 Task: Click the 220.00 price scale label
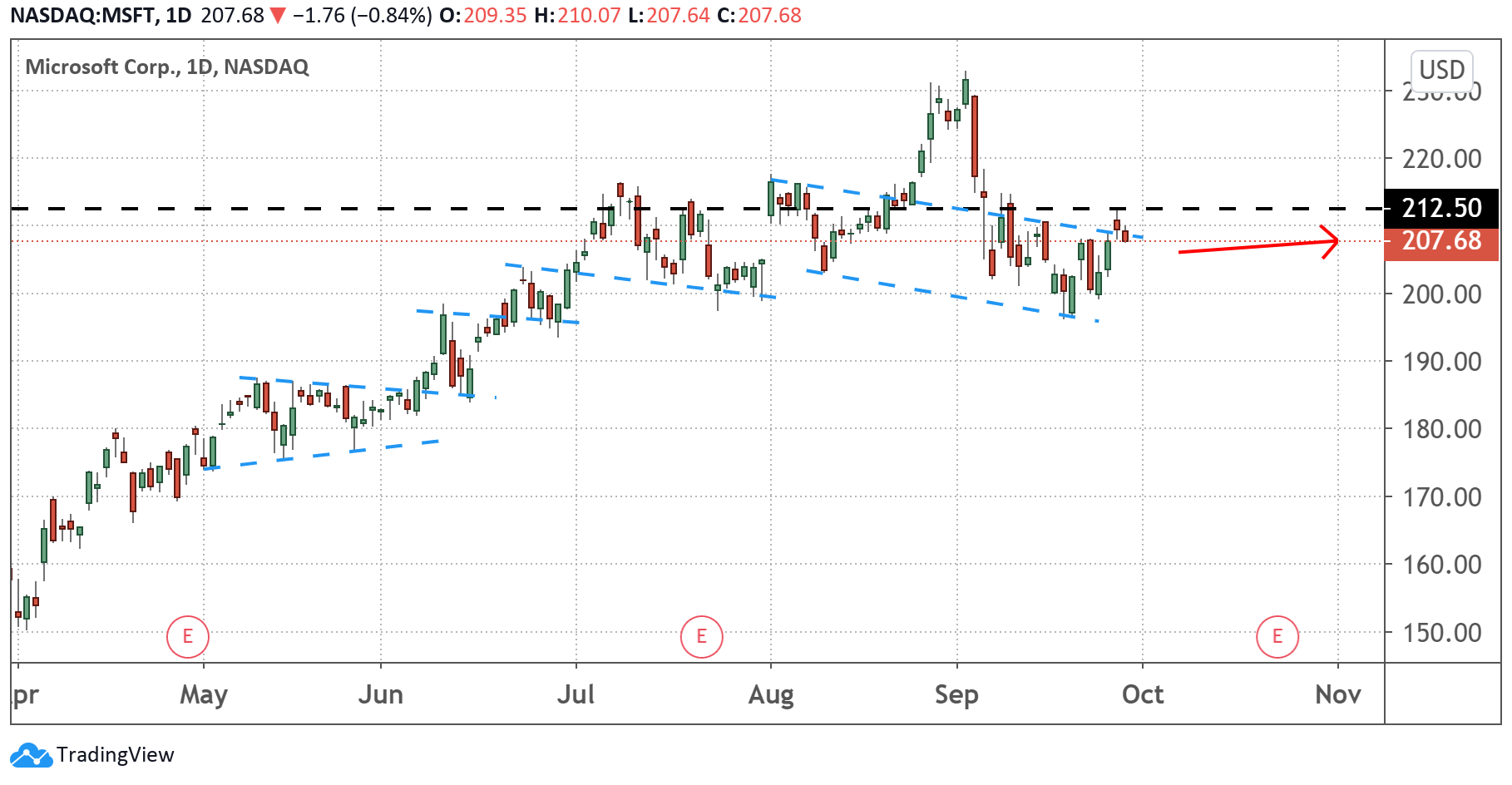[1441, 159]
